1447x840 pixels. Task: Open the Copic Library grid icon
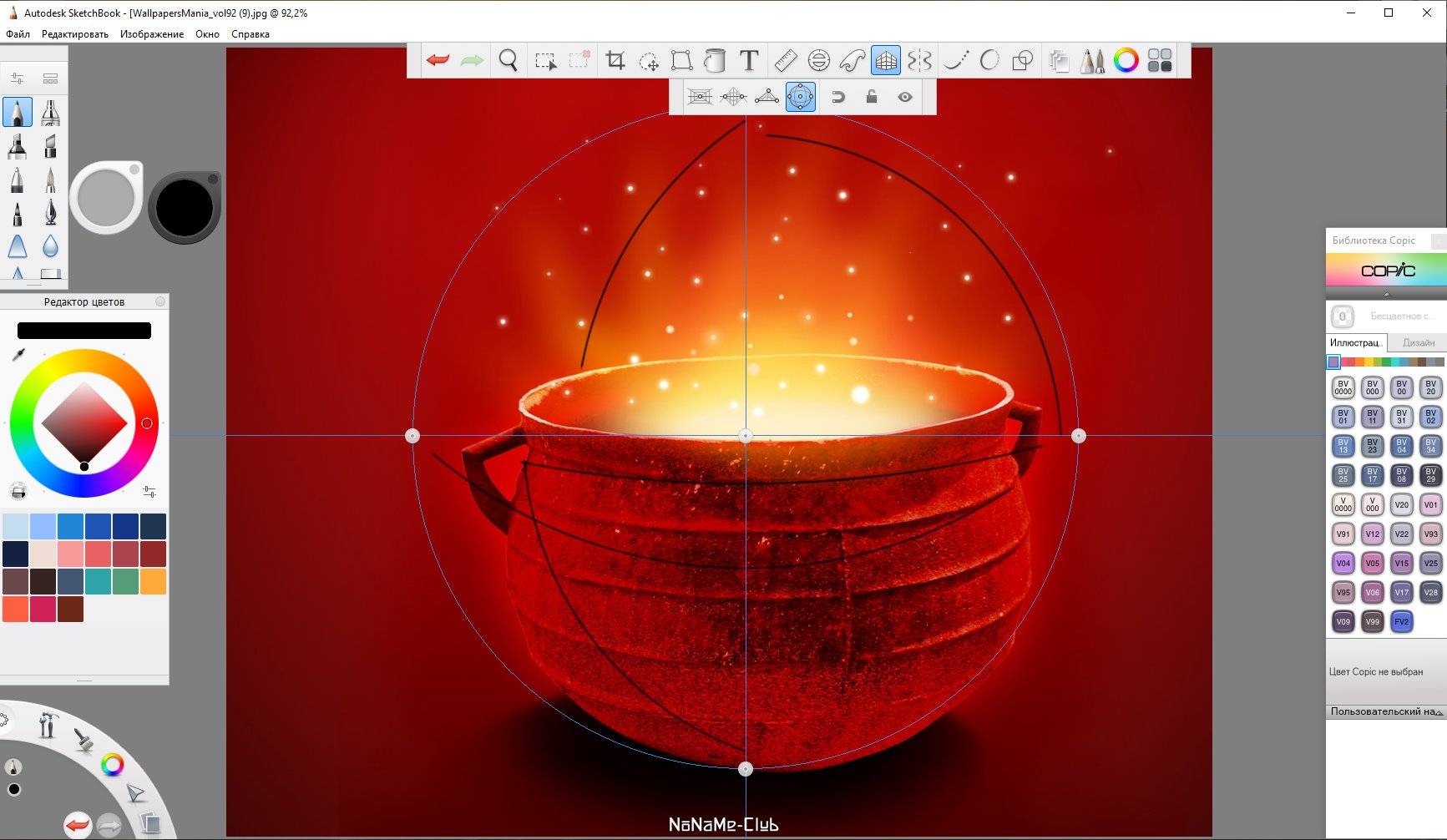coord(1160,60)
